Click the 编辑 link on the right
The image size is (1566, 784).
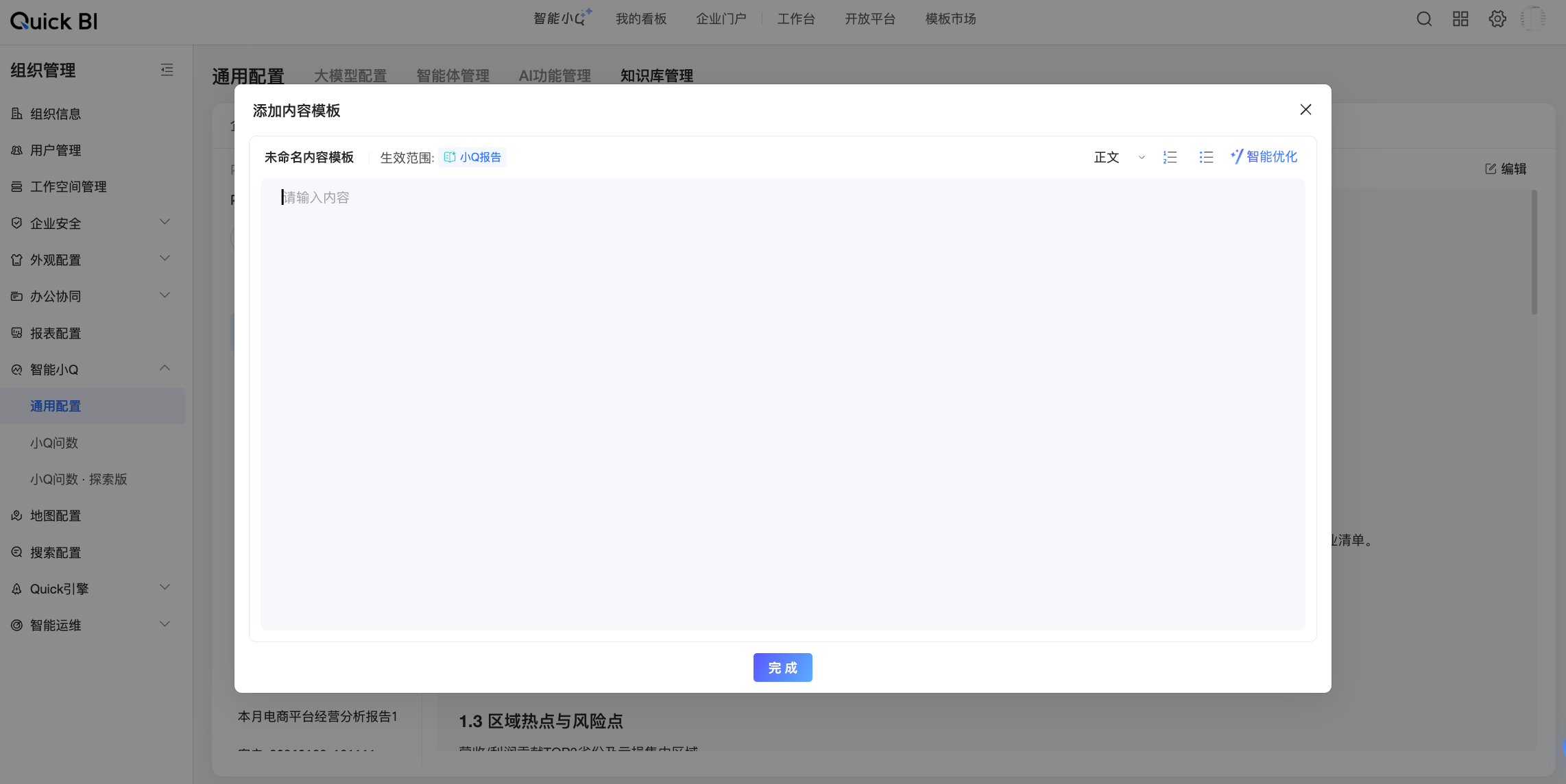click(x=1506, y=169)
